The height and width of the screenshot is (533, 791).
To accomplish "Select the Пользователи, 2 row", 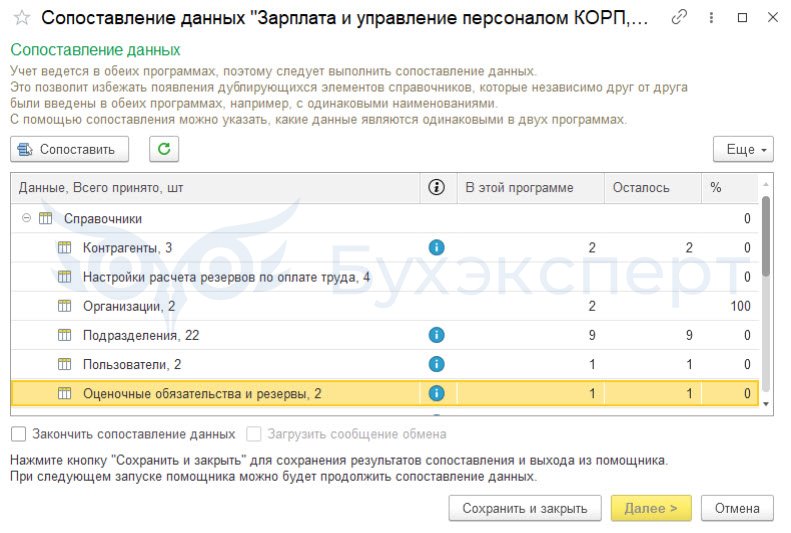I will (x=384, y=364).
